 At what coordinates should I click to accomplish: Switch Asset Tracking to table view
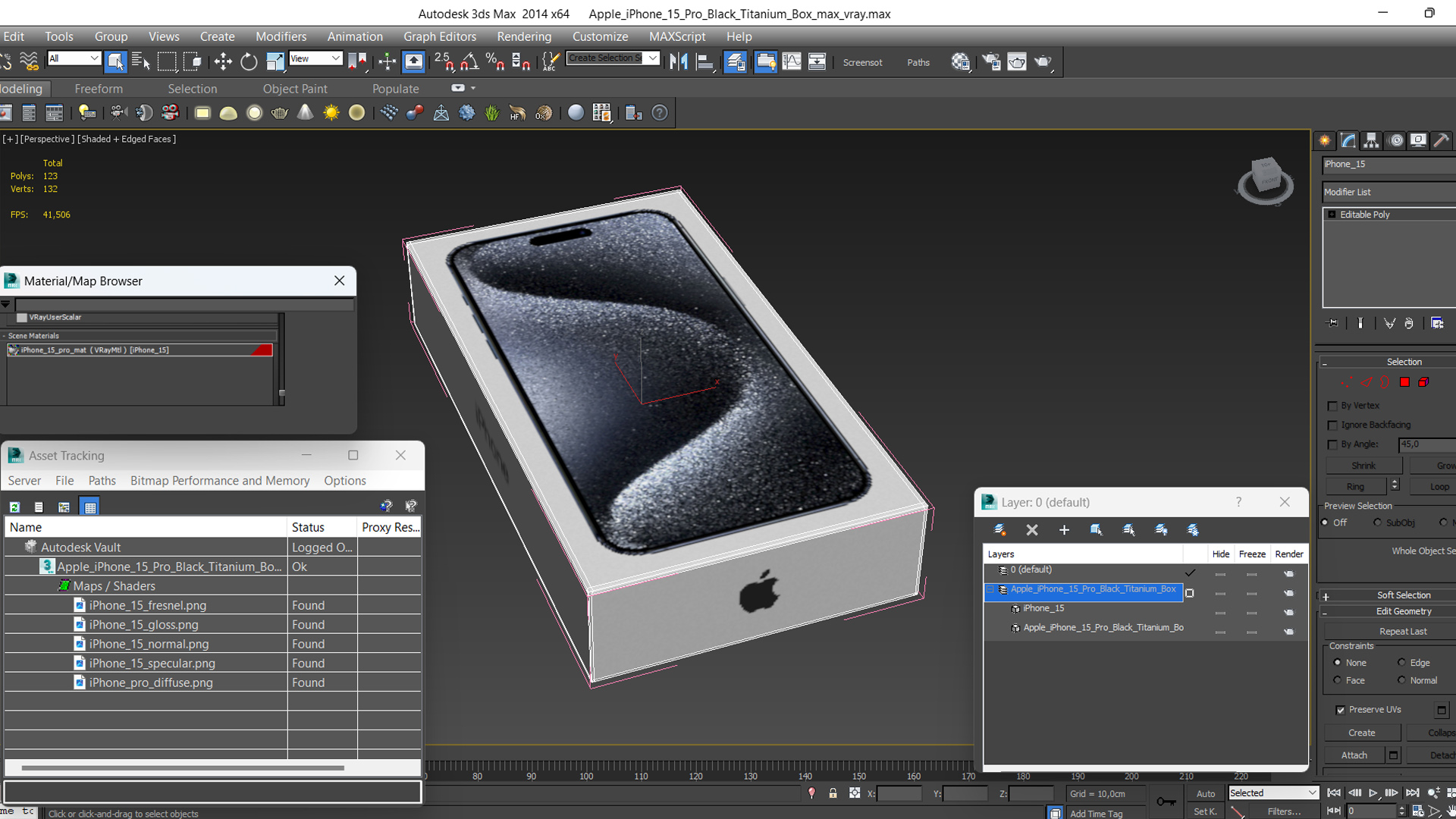click(90, 507)
